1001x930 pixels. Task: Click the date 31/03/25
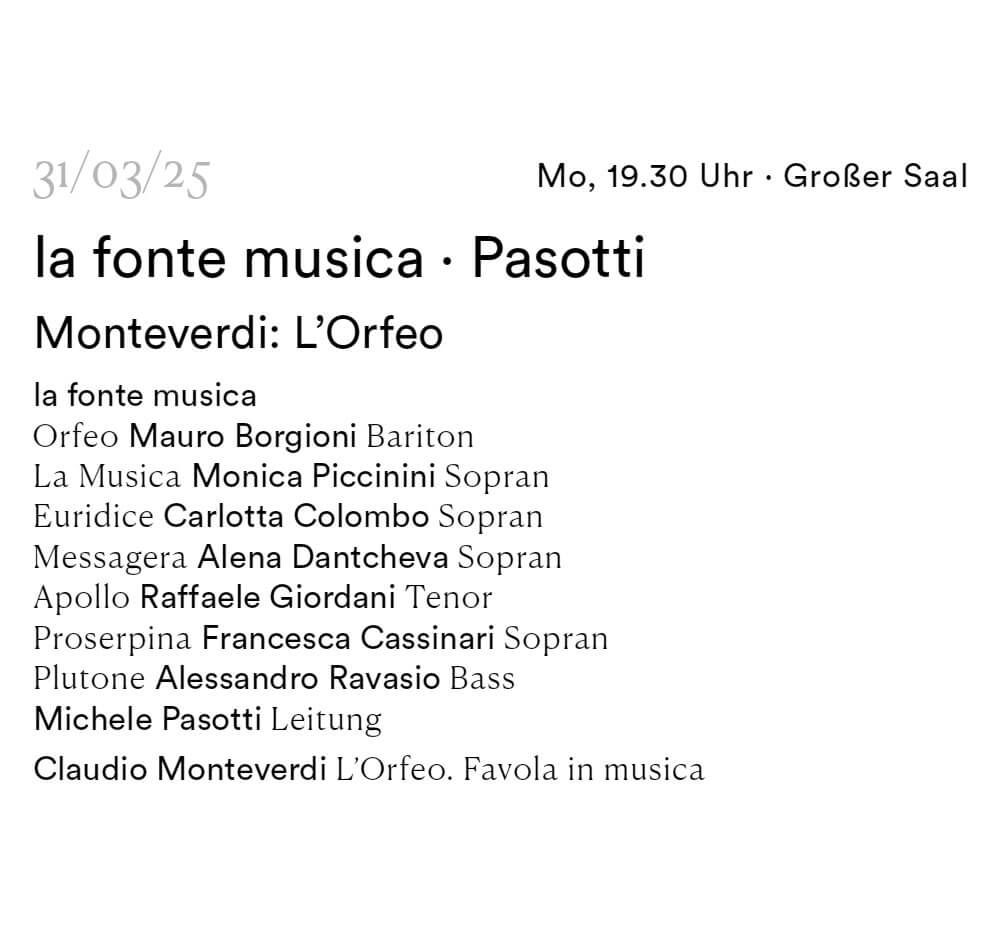[121, 176]
